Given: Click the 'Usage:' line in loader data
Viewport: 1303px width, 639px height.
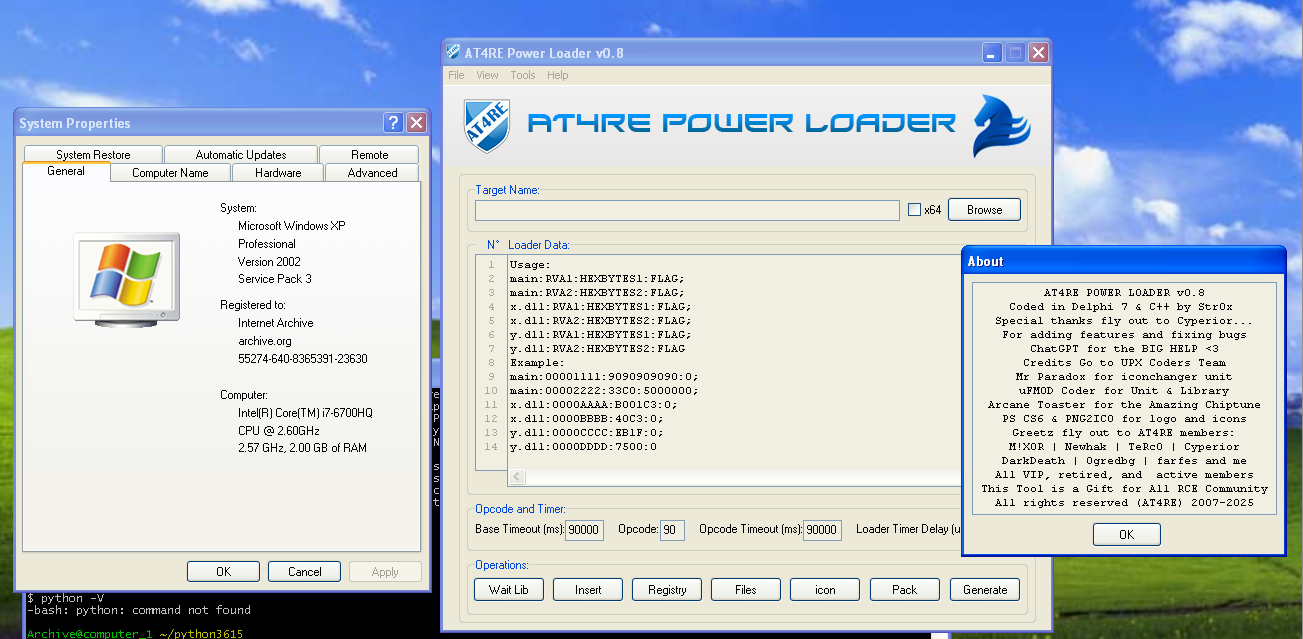Looking at the screenshot, I should pyautogui.click(x=529, y=265).
